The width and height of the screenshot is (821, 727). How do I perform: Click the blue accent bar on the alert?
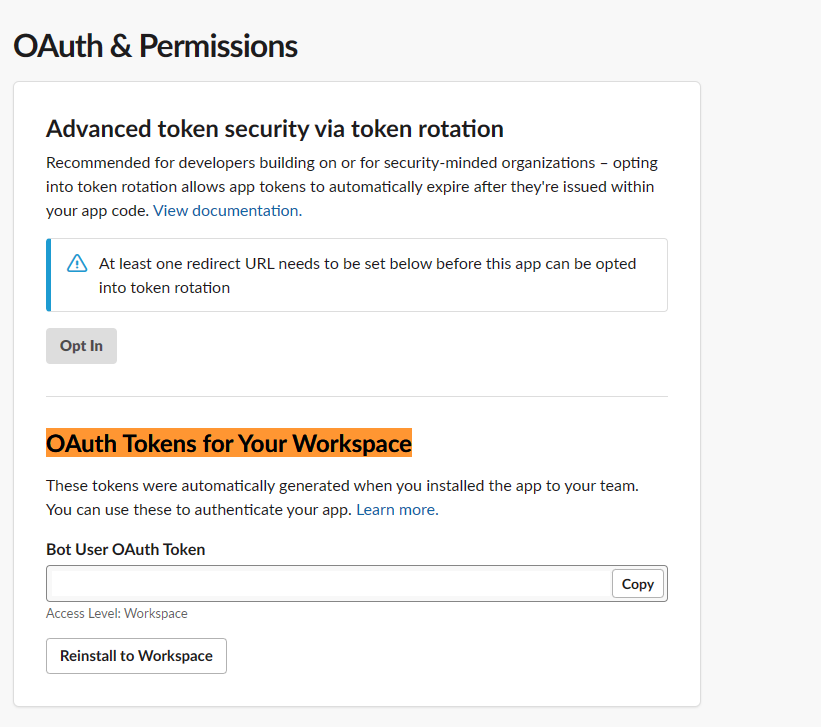[48, 275]
